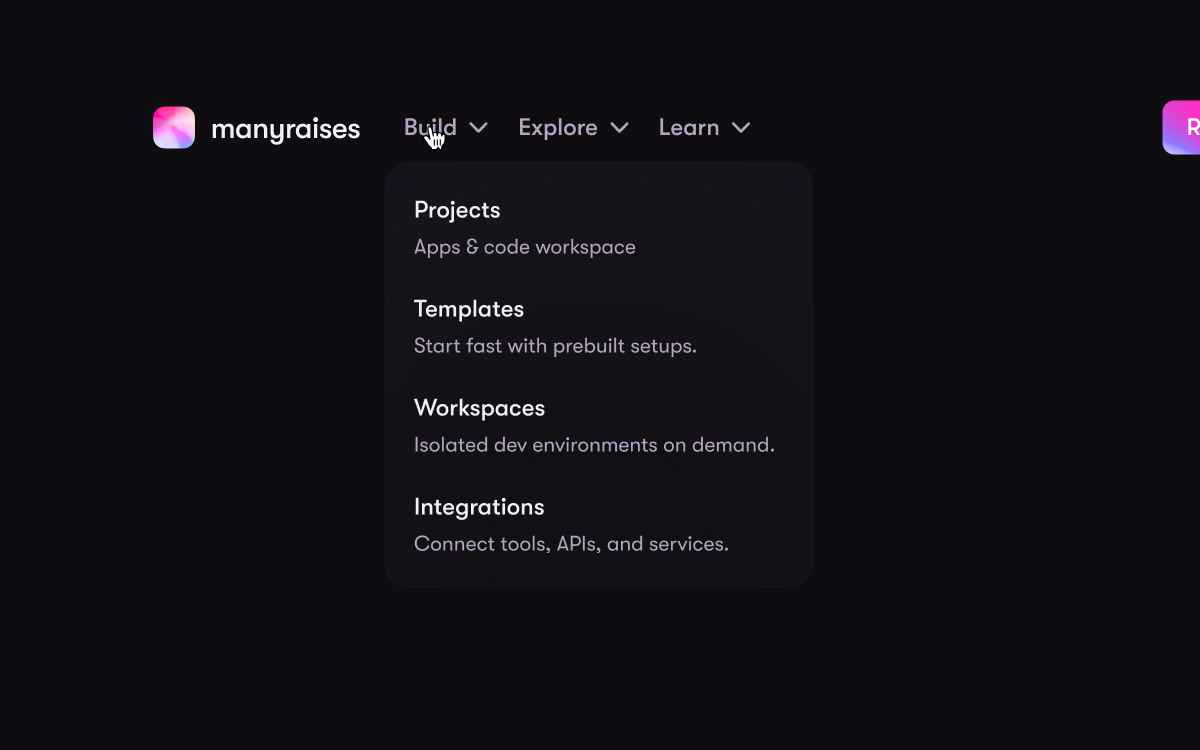Open the Workspaces menu entry
Image resolution: width=1200 pixels, height=750 pixels.
[479, 408]
